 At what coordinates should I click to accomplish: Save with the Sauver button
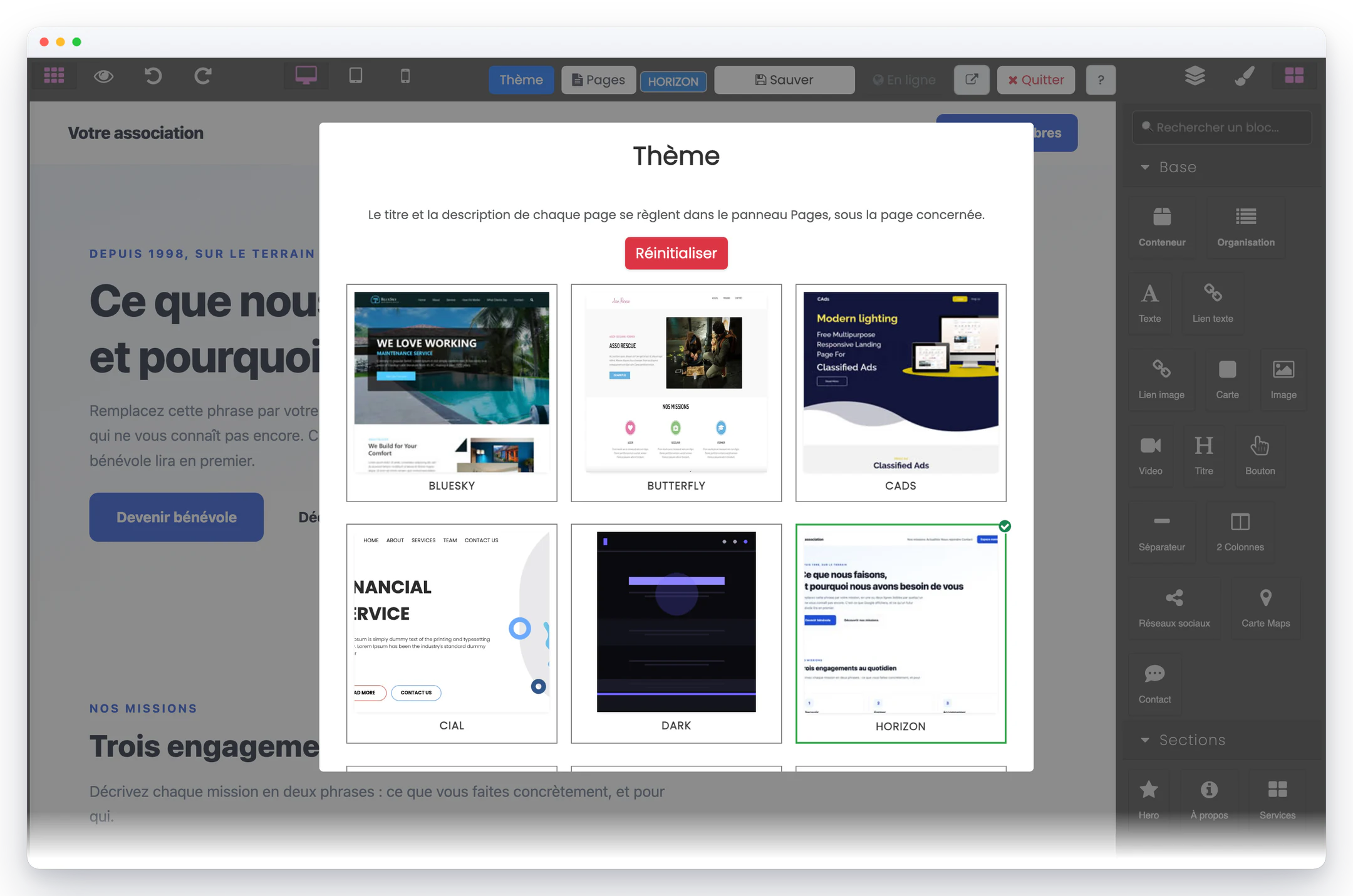(x=784, y=80)
